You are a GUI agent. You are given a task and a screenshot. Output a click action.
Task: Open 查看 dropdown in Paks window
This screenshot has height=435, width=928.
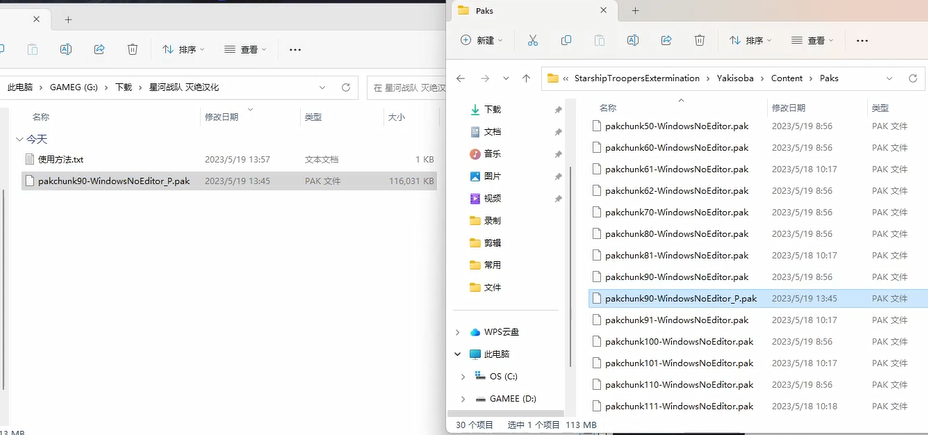pos(812,40)
